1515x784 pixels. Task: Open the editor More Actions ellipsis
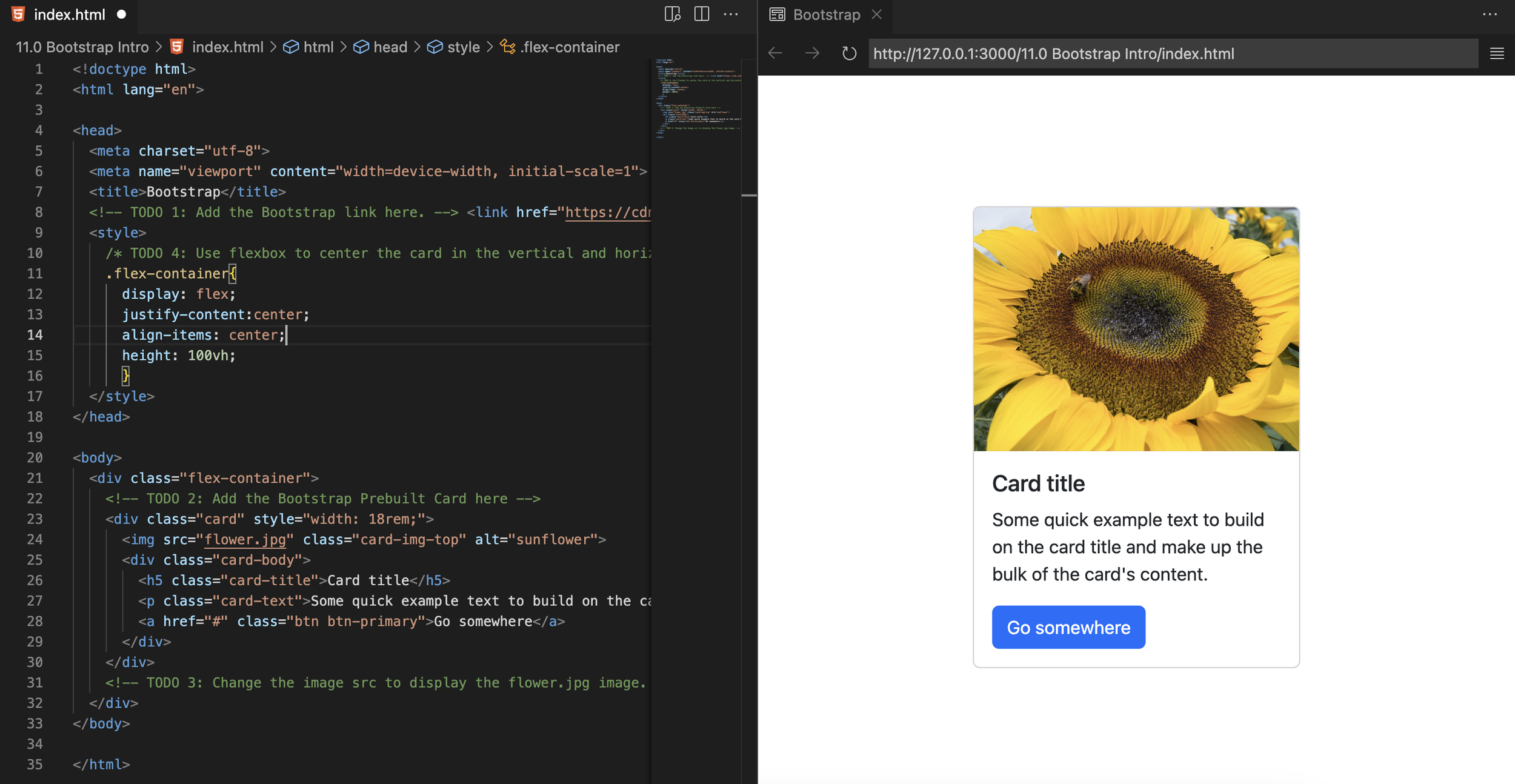point(731,15)
